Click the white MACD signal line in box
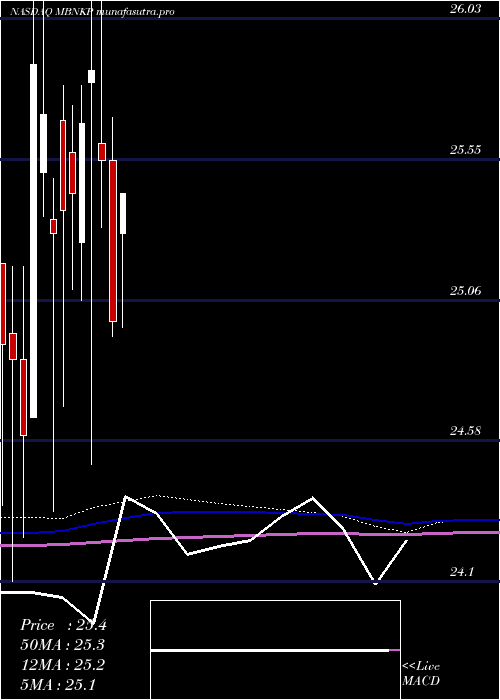 point(270,650)
